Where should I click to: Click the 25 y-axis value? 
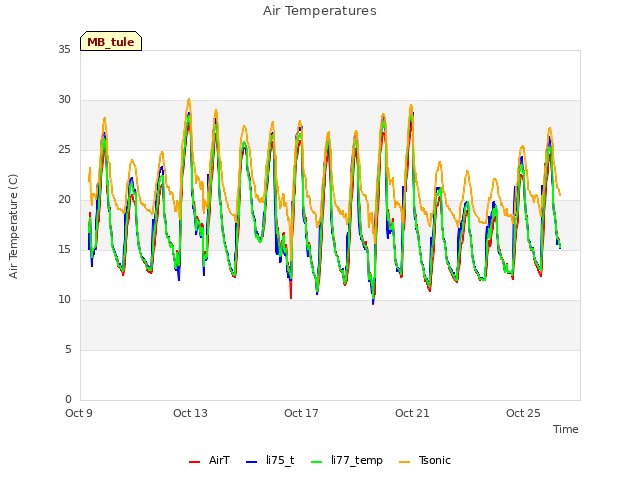click(64, 149)
